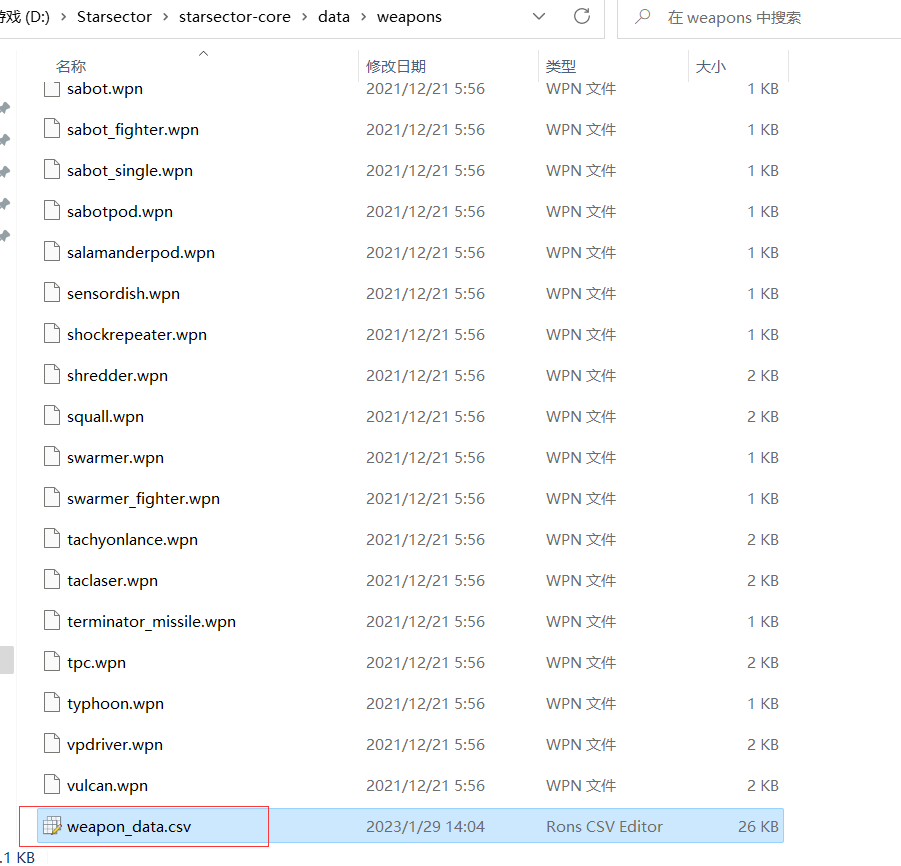Click the sabot.wpn file icon

tap(52, 89)
